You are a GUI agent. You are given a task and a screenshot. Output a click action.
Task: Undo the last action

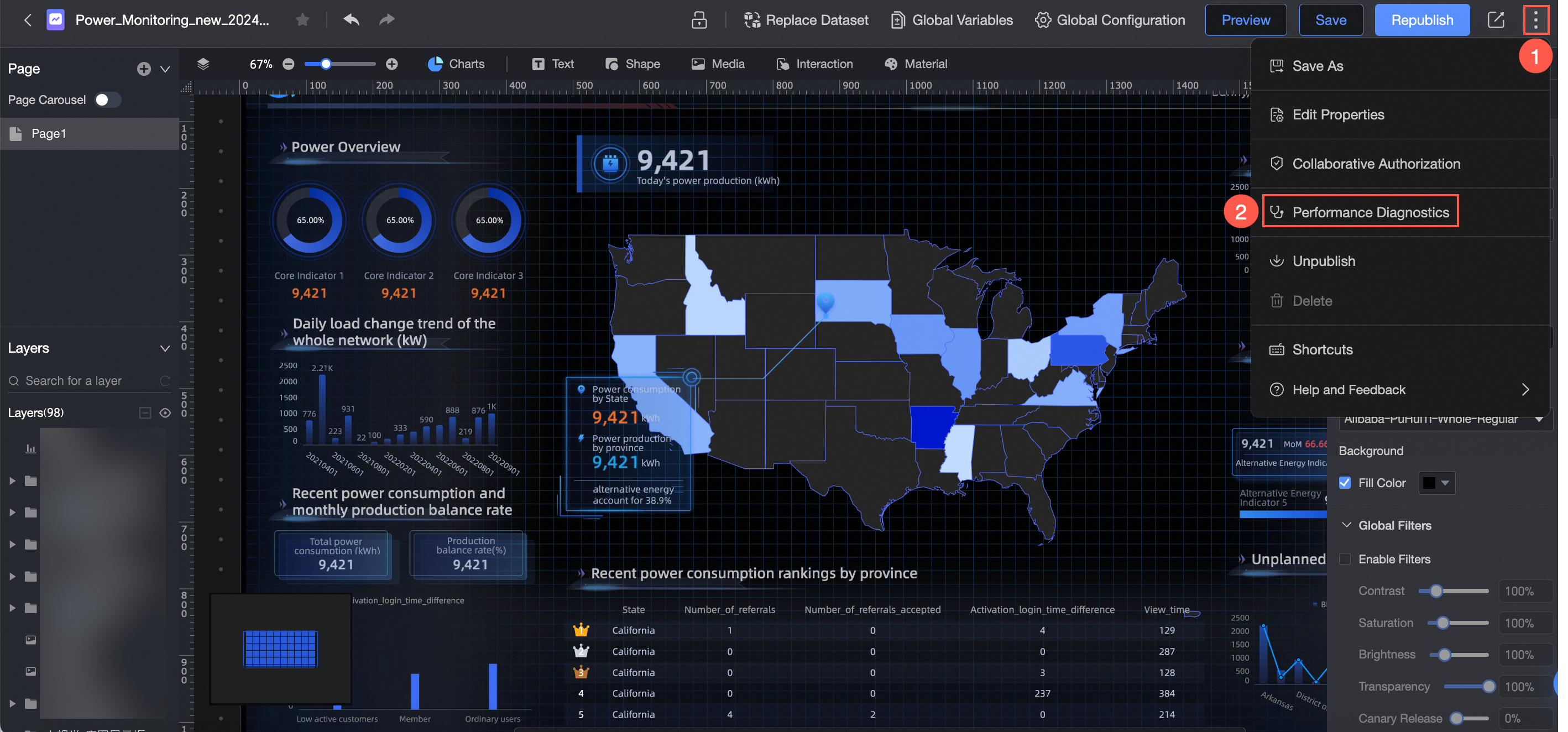tap(351, 20)
